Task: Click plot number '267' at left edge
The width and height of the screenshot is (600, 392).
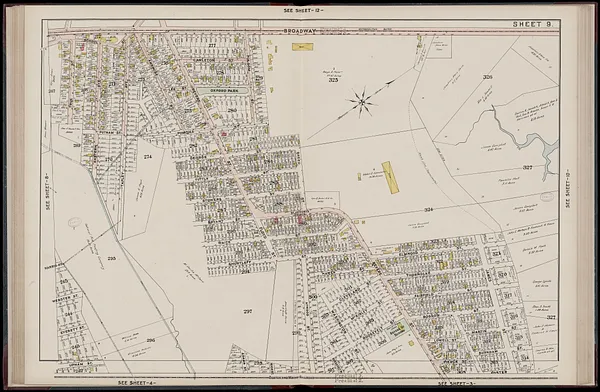Action: (52, 91)
